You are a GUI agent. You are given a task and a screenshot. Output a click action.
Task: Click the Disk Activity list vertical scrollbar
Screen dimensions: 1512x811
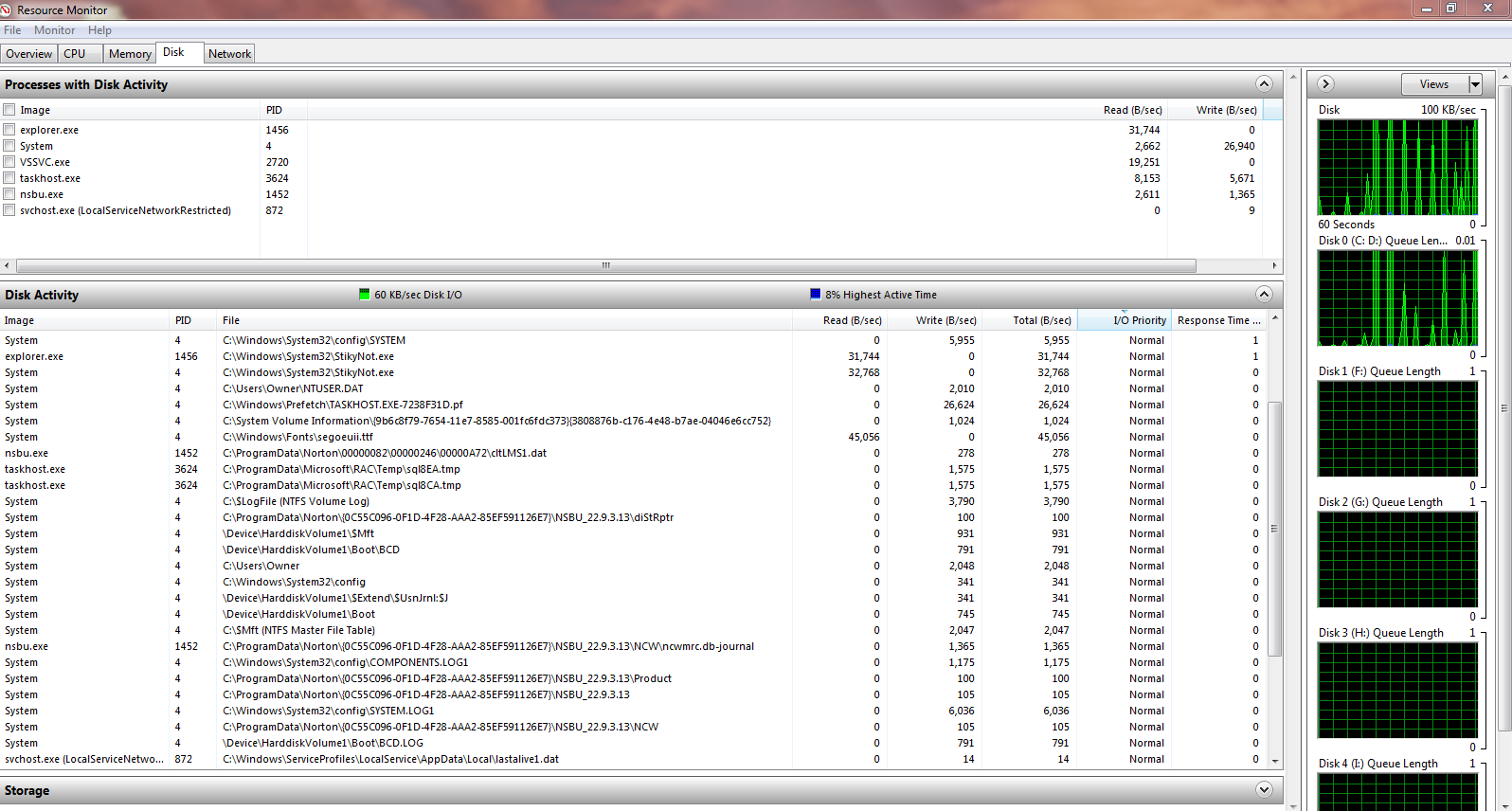1275,529
